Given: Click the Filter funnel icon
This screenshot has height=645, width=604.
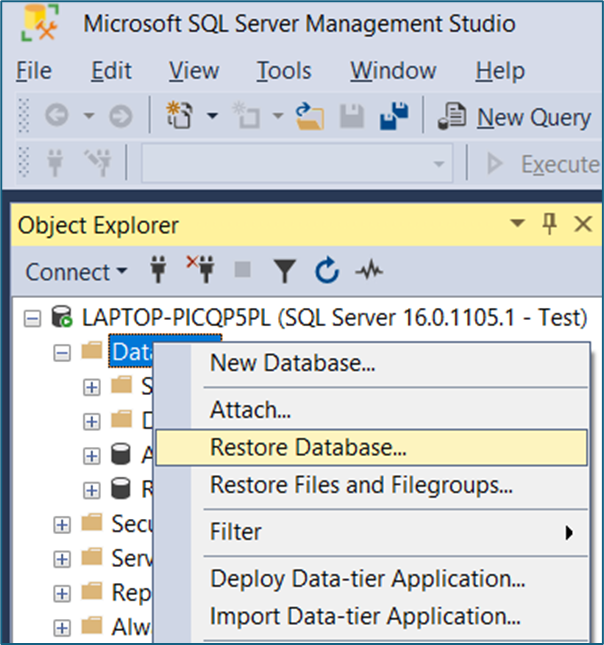Looking at the screenshot, I should (285, 271).
